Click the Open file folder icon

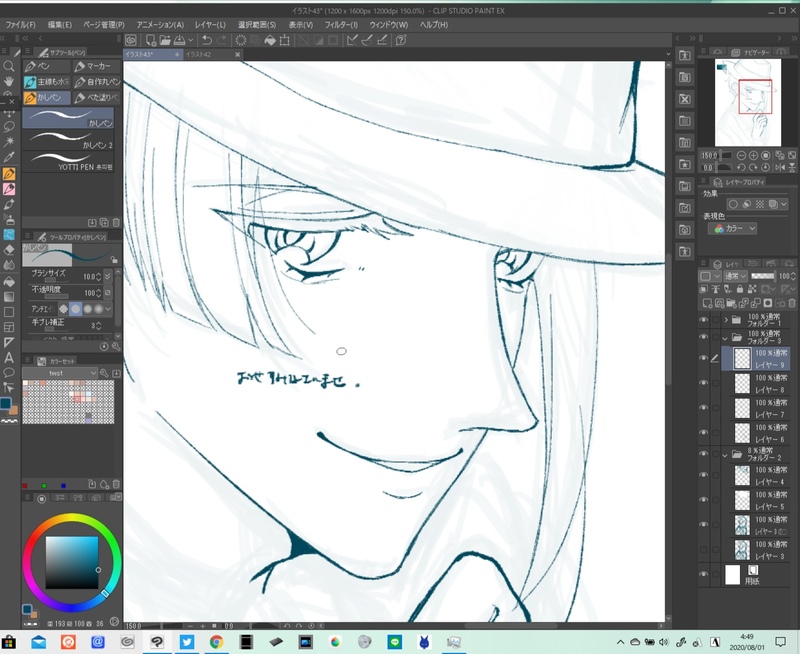[x=165, y=40]
